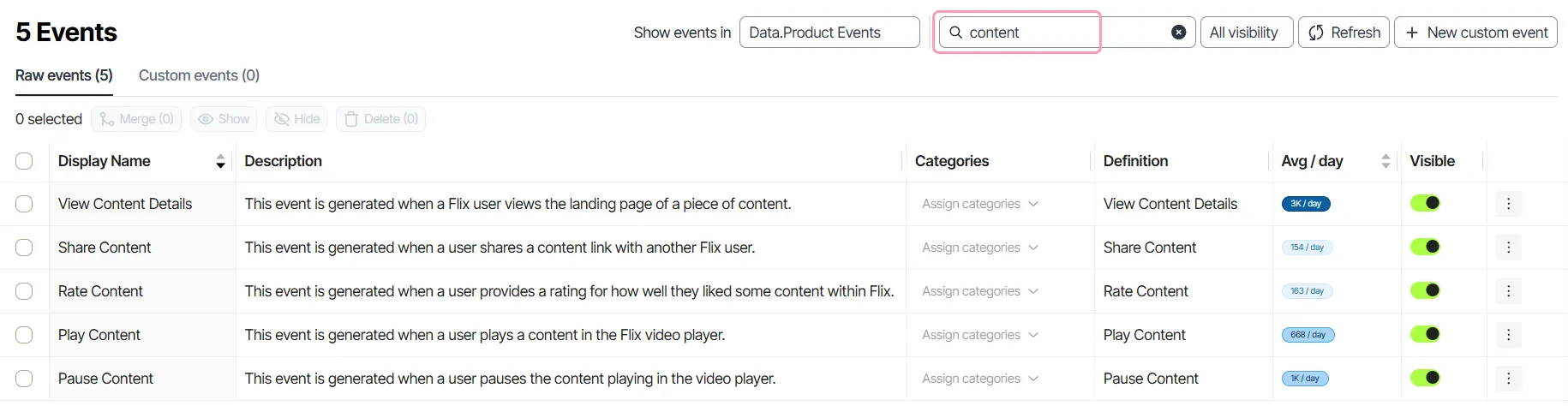Click View Content Details display name
The height and width of the screenshot is (406, 1568).
[125, 204]
